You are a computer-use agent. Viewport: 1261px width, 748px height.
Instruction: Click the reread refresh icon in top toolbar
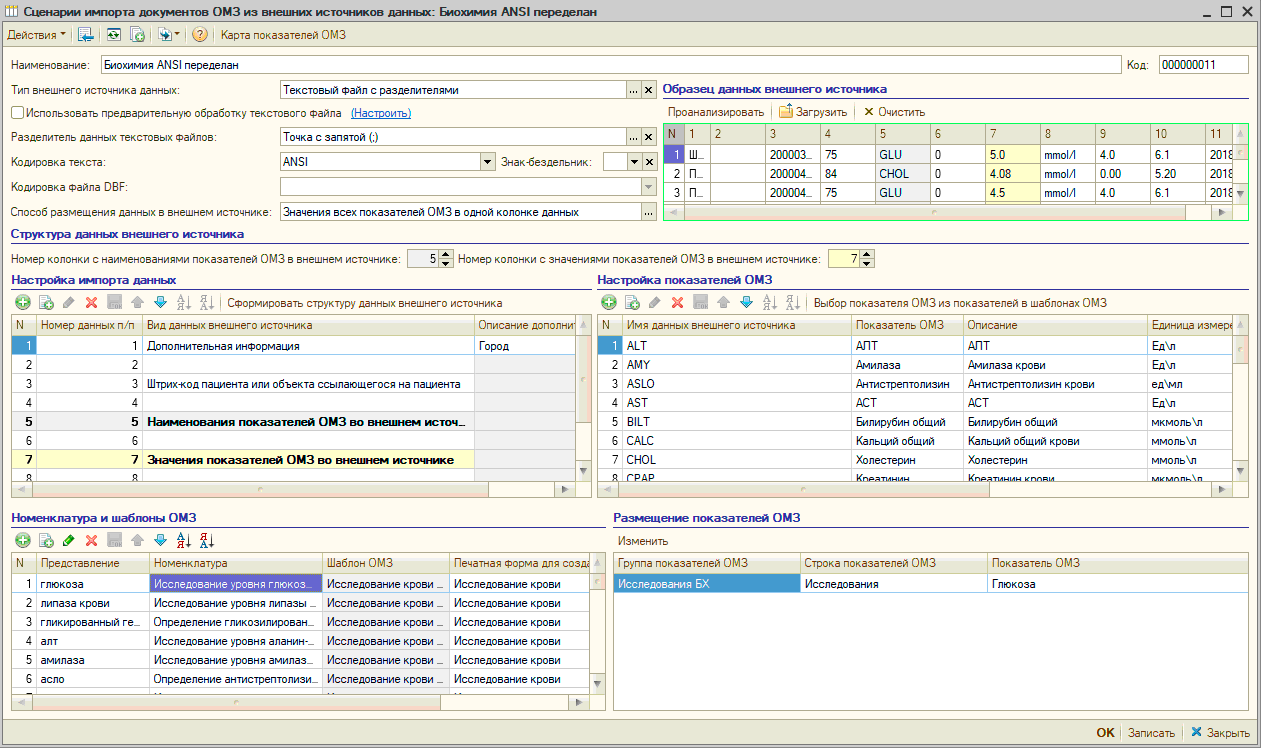(x=115, y=35)
